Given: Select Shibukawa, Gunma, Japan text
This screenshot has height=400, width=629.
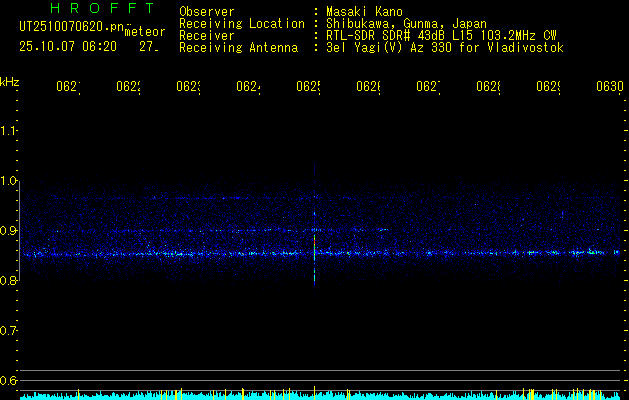Looking at the screenshot, I should [x=406, y=24].
